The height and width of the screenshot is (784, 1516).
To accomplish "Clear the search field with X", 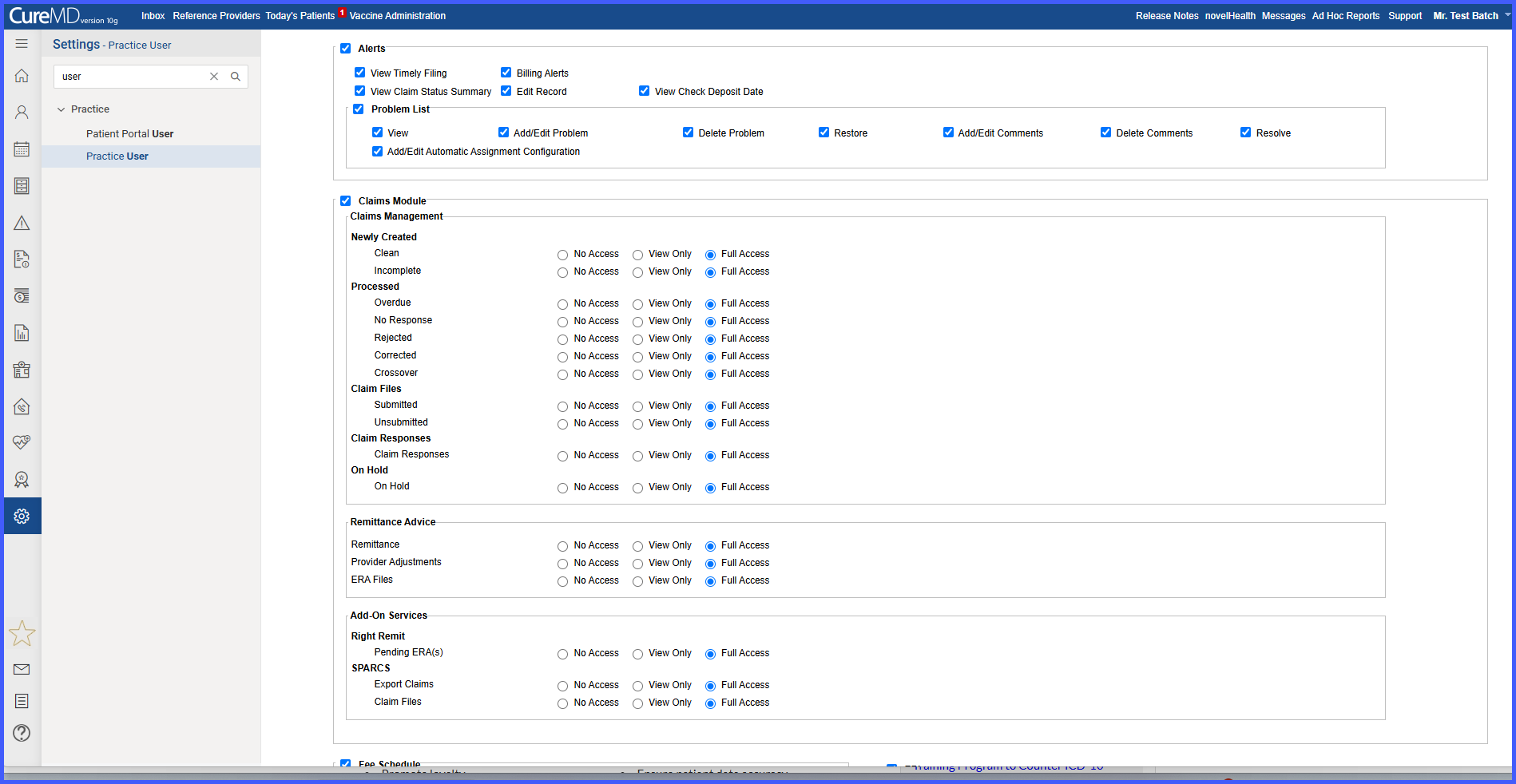I will point(214,77).
